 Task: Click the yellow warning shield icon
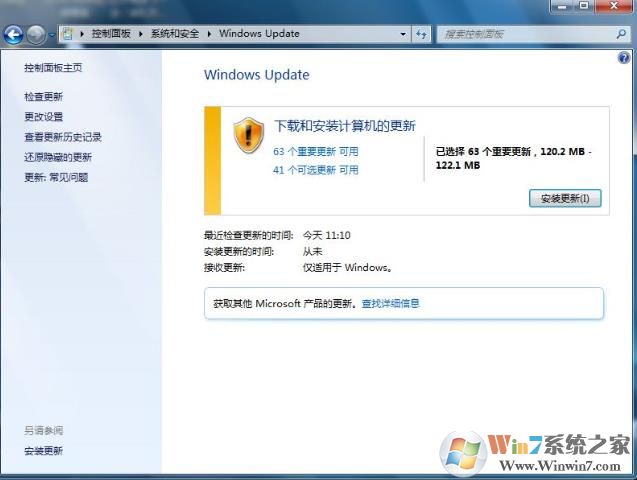249,136
